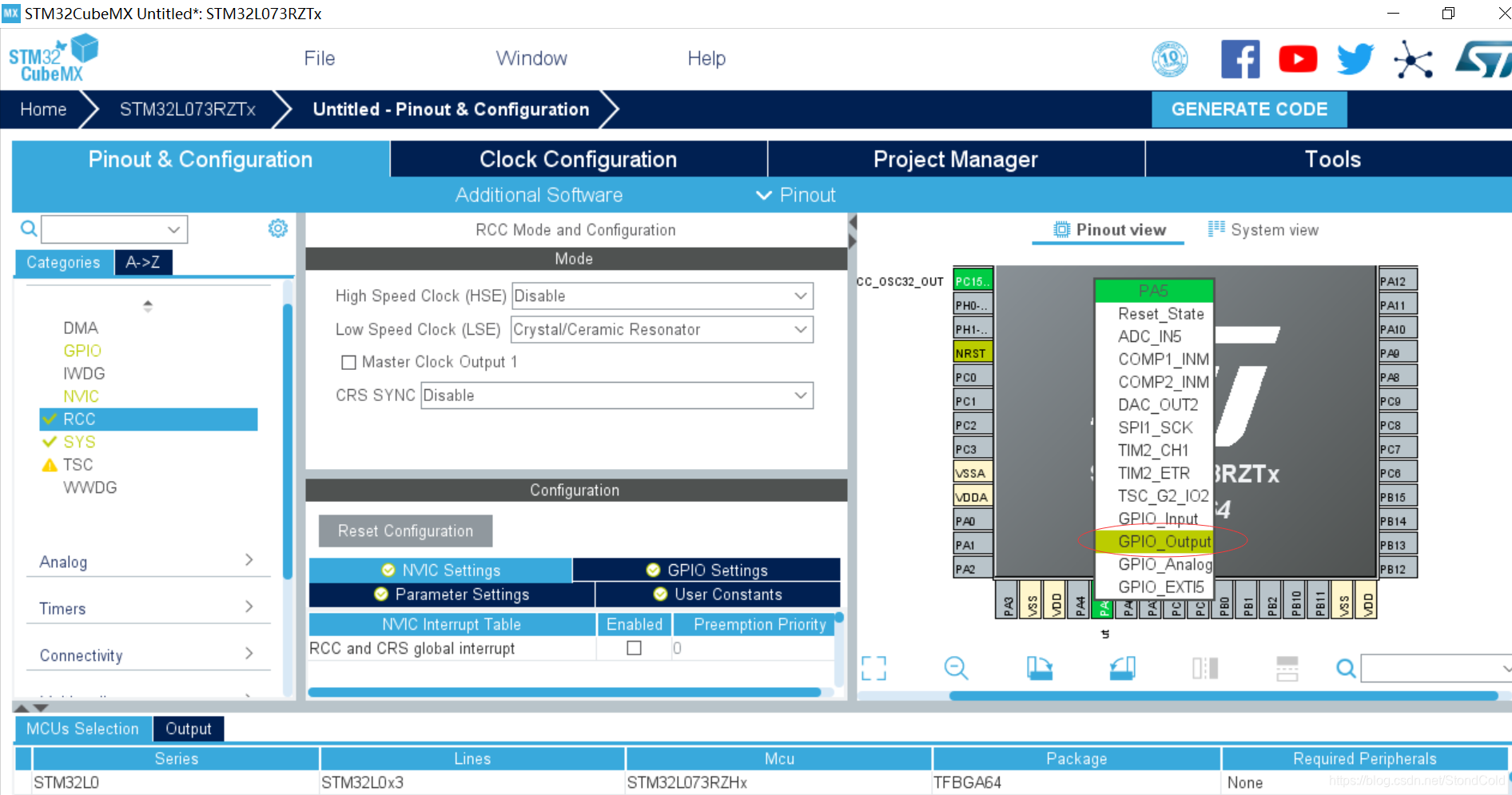Choose Reset_State in PA5 pin menu
The width and height of the screenshot is (1512, 795).
(x=1154, y=314)
